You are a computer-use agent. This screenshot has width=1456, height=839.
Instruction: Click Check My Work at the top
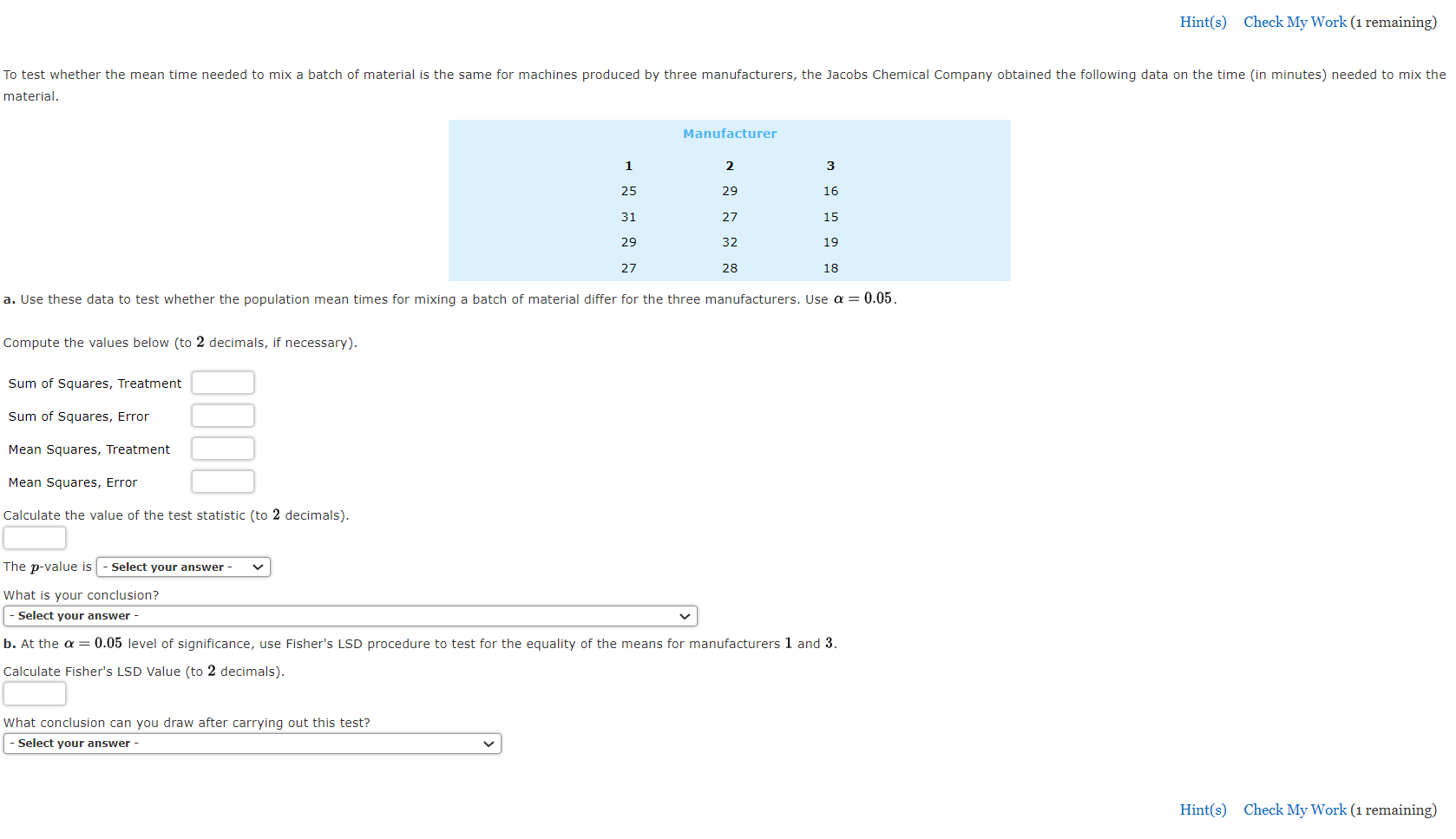pos(1294,22)
